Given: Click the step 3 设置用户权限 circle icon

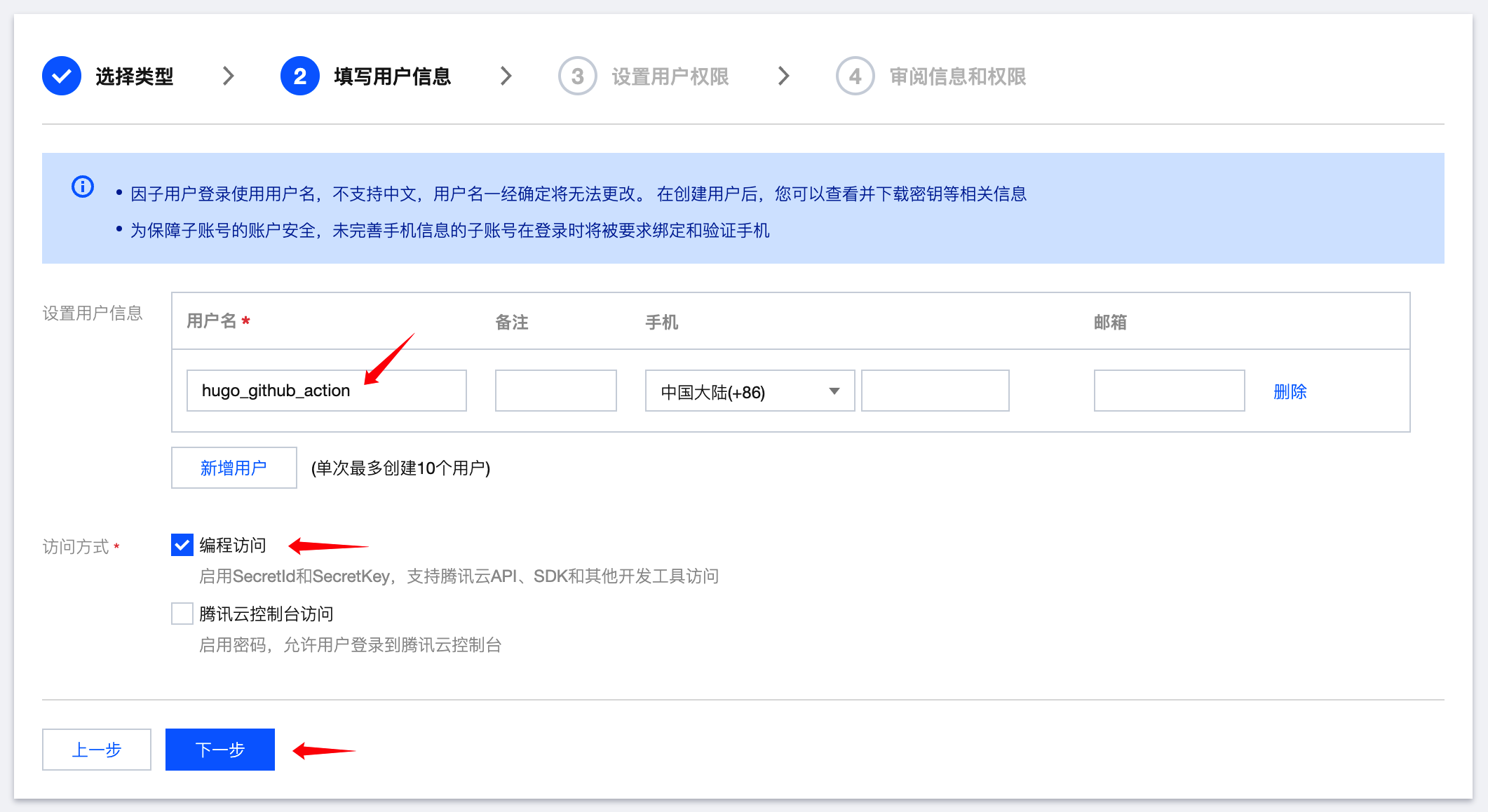Looking at the screenshot, I should point(576,76).
